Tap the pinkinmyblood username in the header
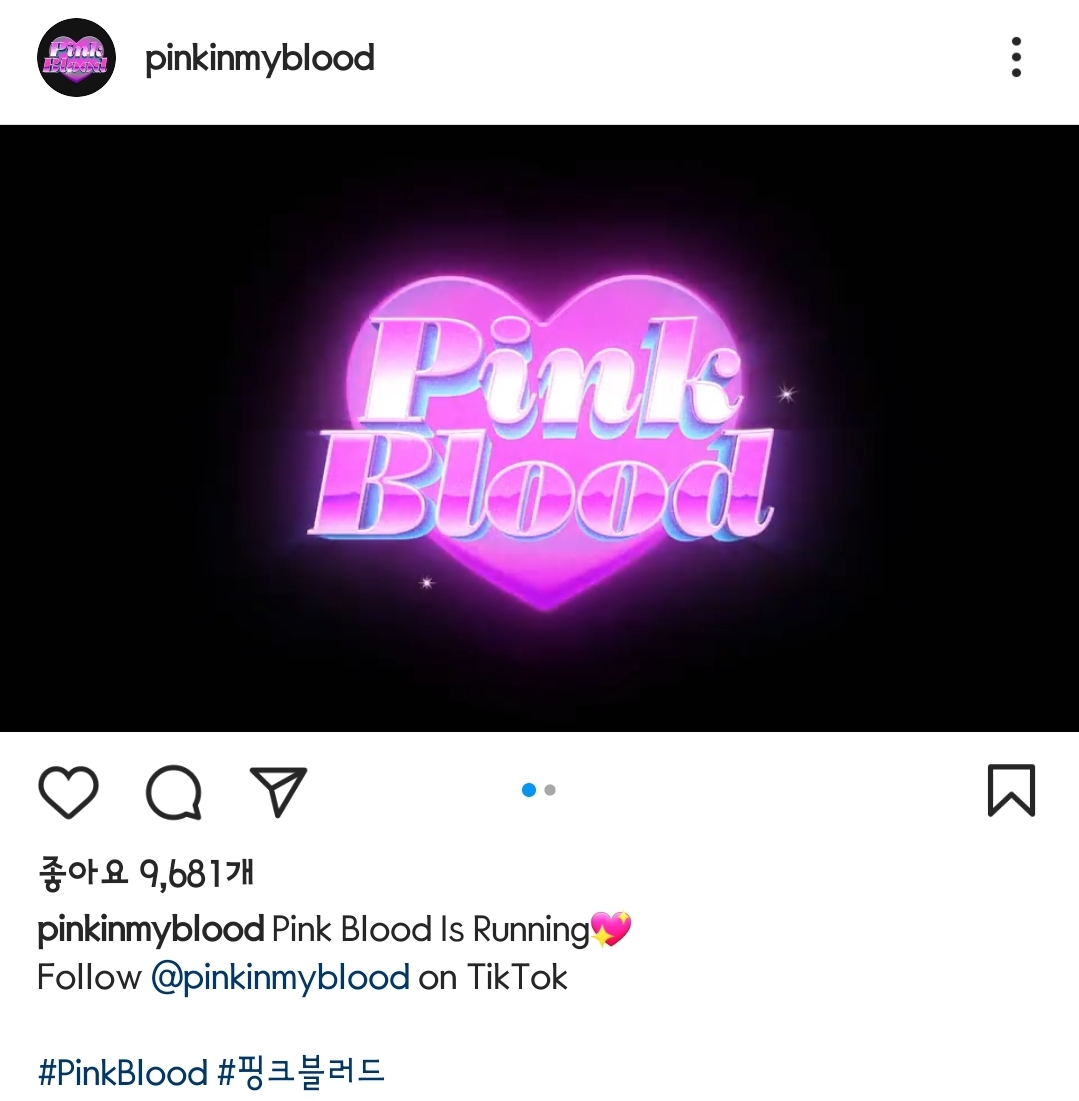 (x=260, y=59)
